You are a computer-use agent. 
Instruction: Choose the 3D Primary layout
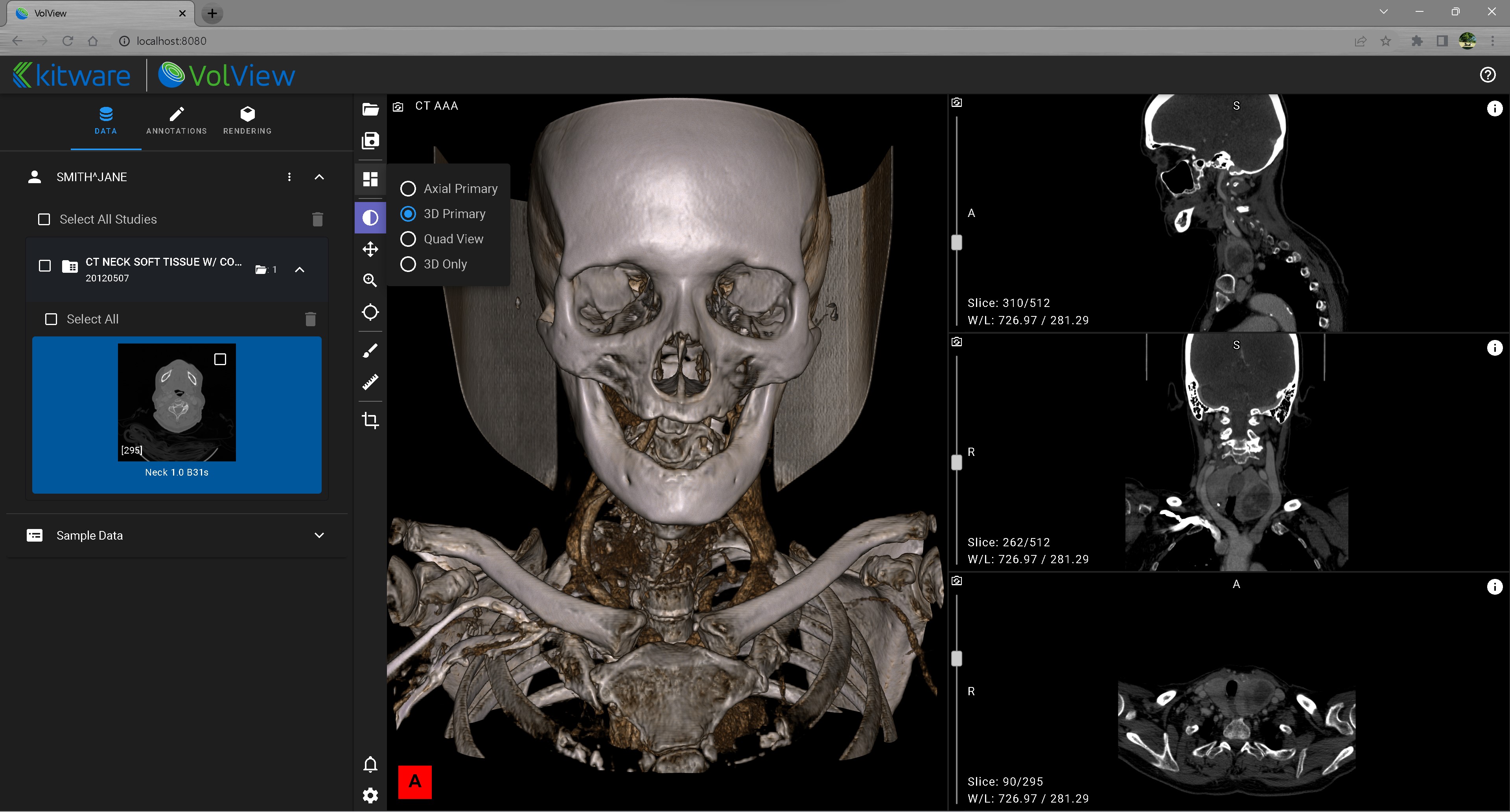pos(443,214)
